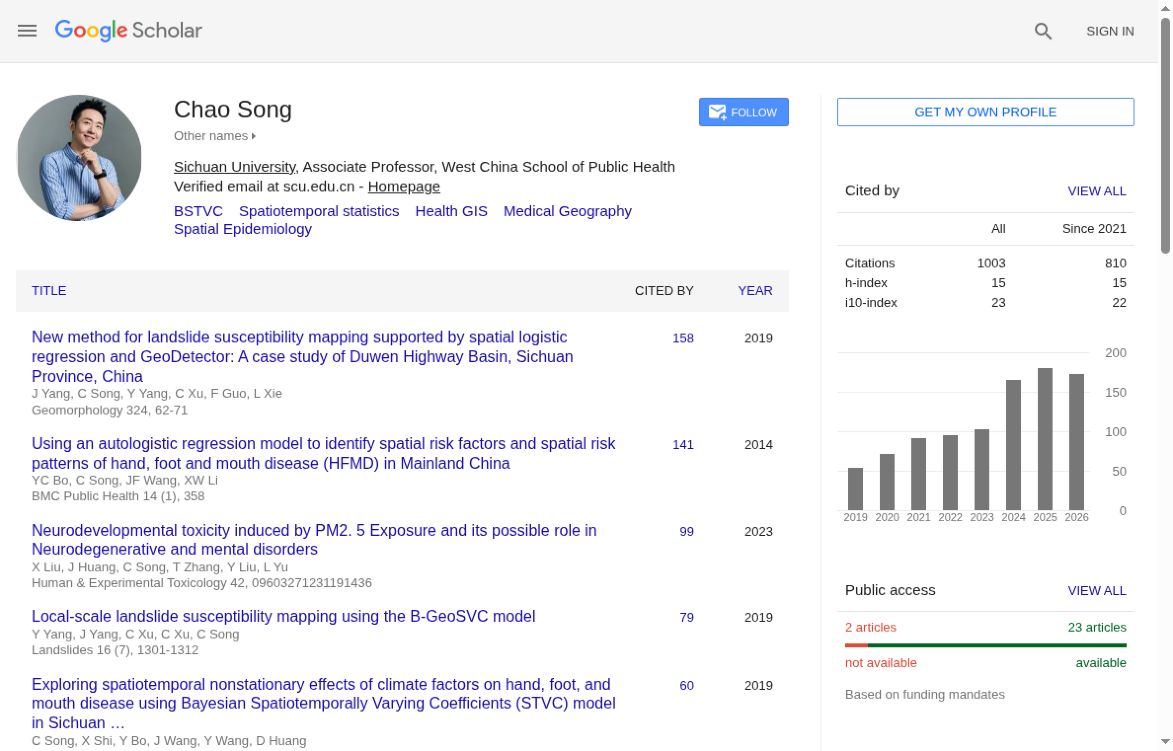This screenshot has height=751, width=1173.
Task: Click the 23 articles available link
Action: coord(1097,628)
